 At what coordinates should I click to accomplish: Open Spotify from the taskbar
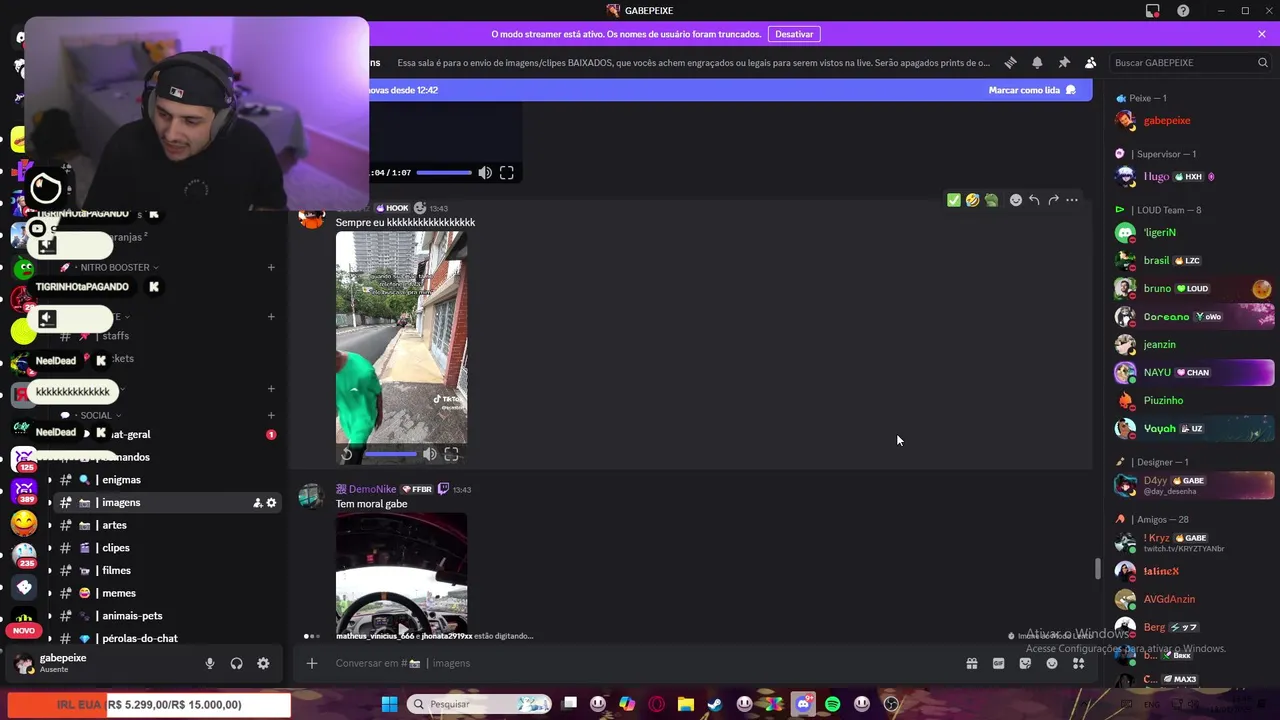tap(832, 704)
